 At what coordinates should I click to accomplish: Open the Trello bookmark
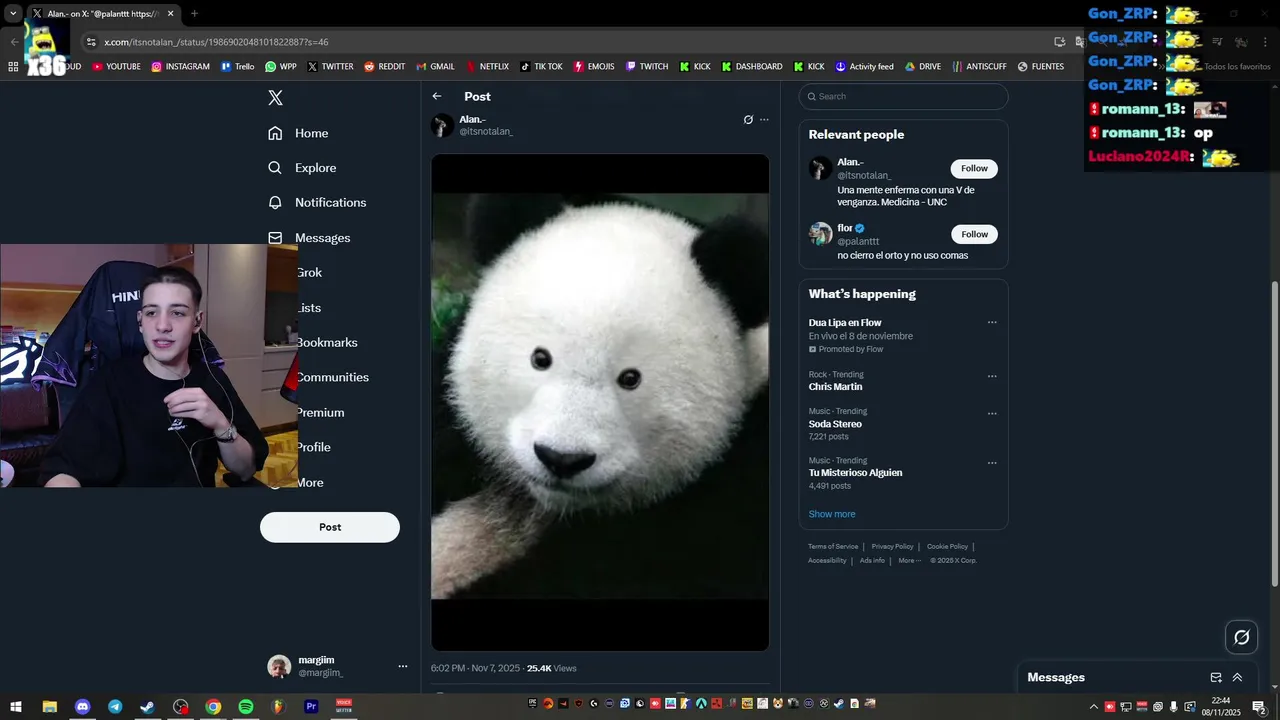pos(237,67)
